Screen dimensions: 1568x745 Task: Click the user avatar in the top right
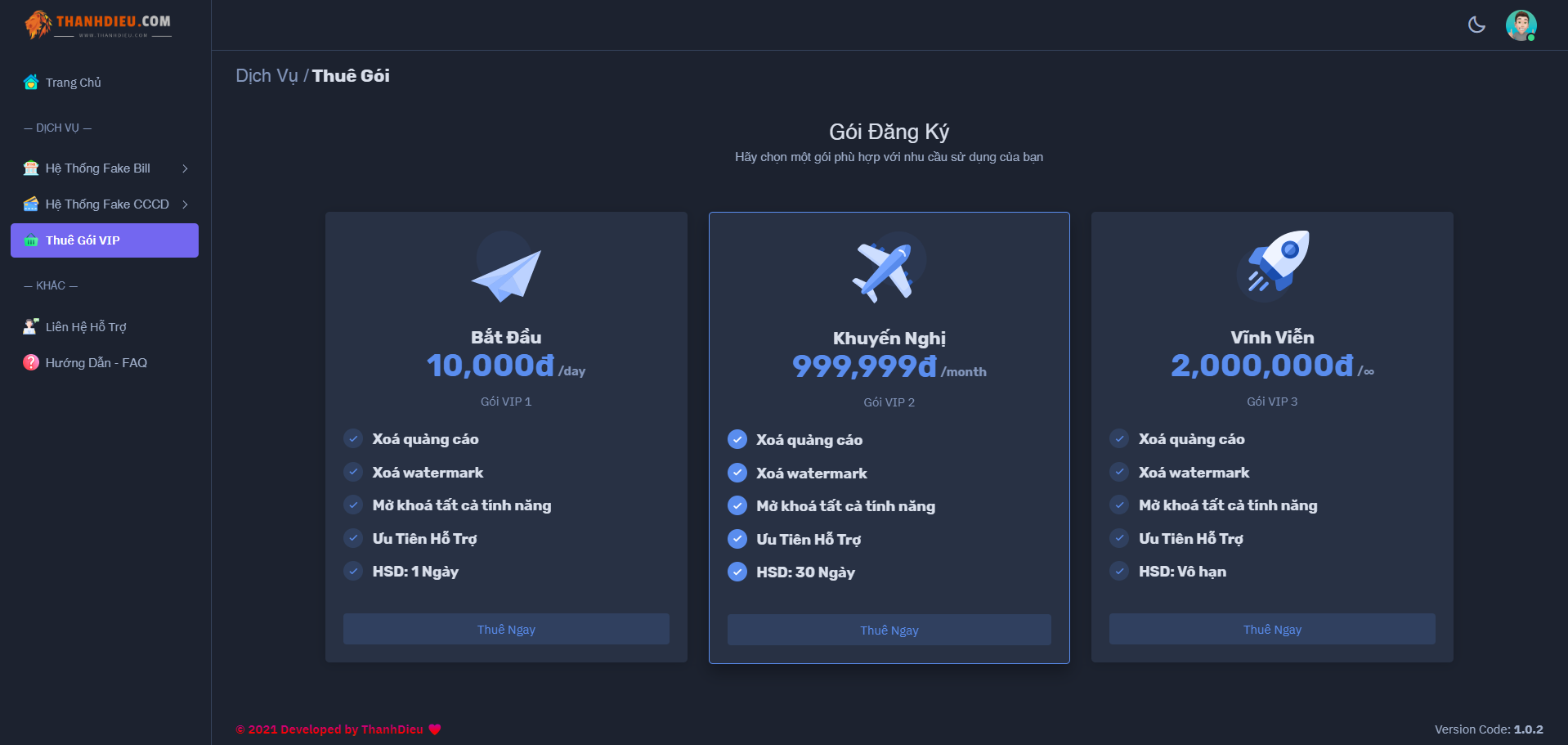click(x=1521, y=25)
